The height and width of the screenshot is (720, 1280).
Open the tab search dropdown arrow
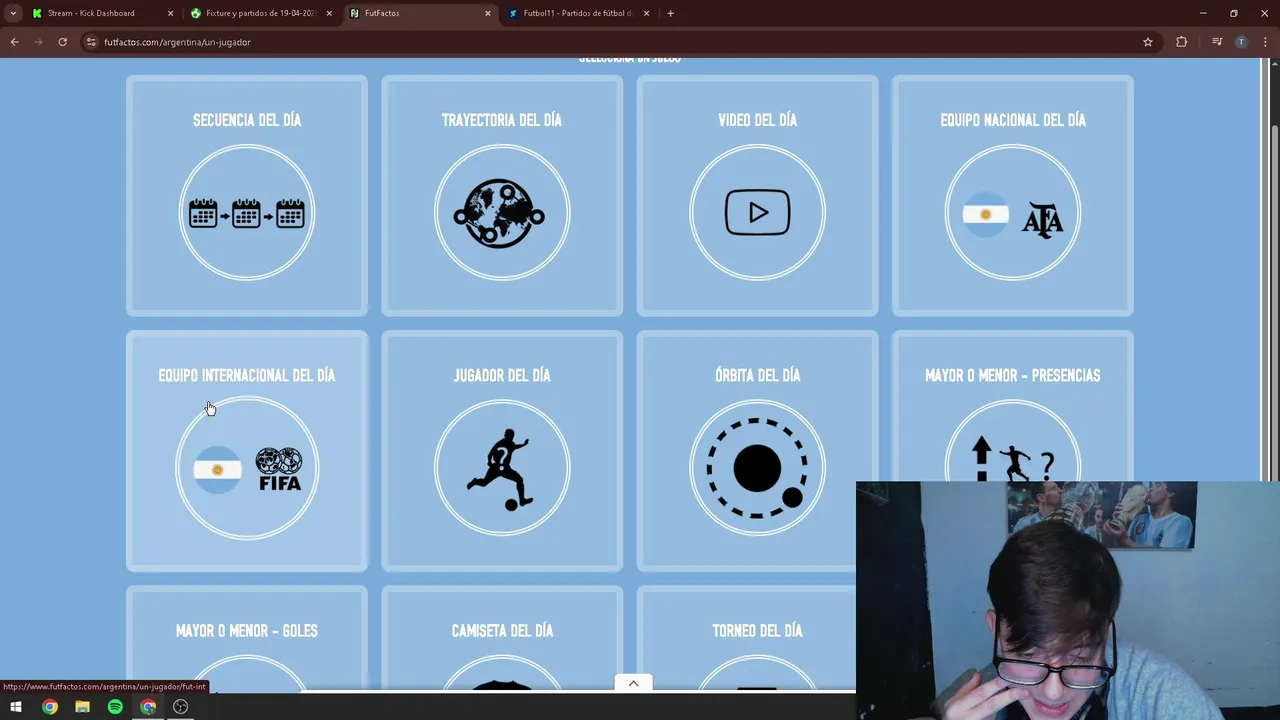point(13,13)
